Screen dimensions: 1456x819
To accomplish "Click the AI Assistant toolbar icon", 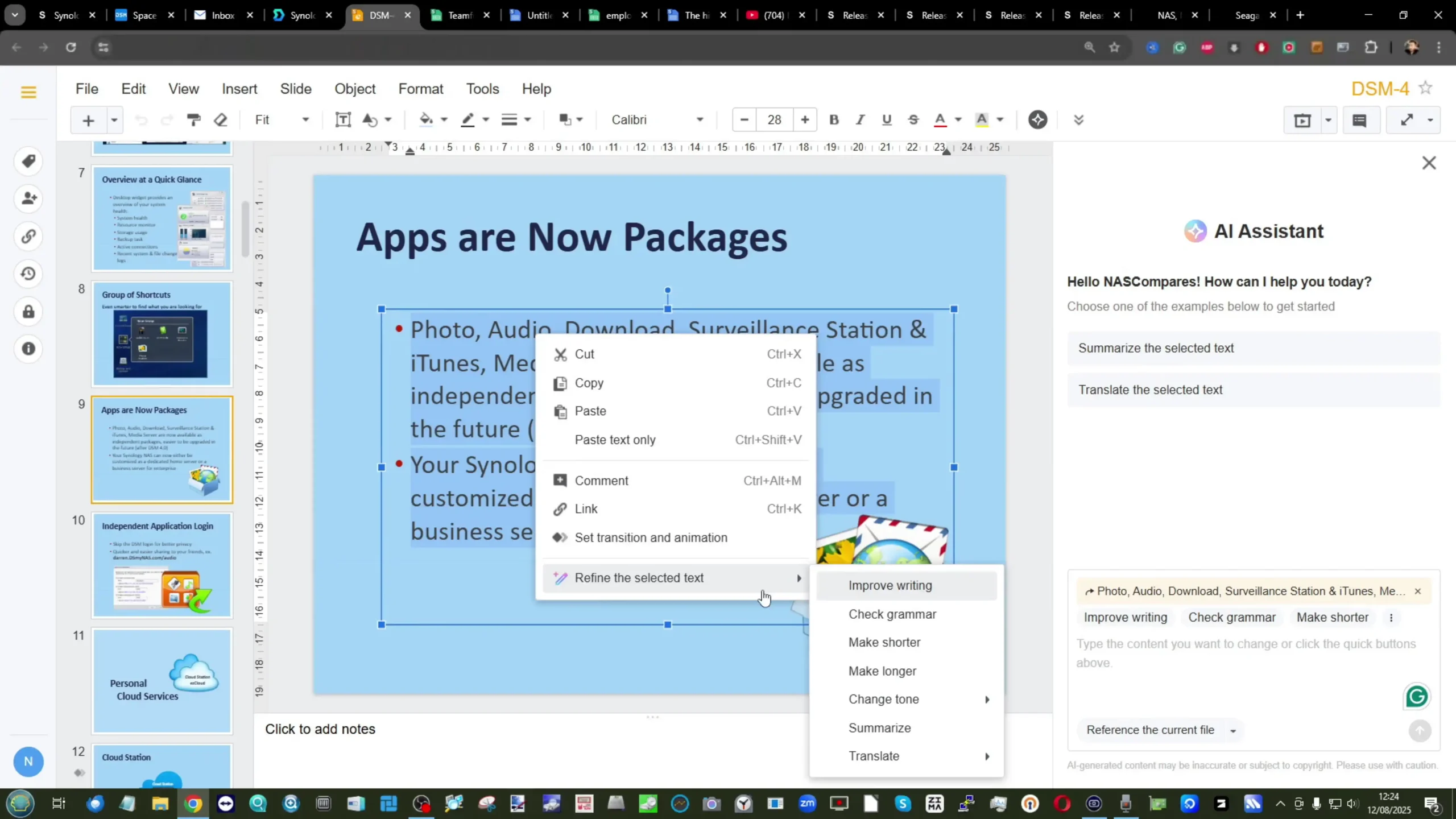I will coord(1038,120).
